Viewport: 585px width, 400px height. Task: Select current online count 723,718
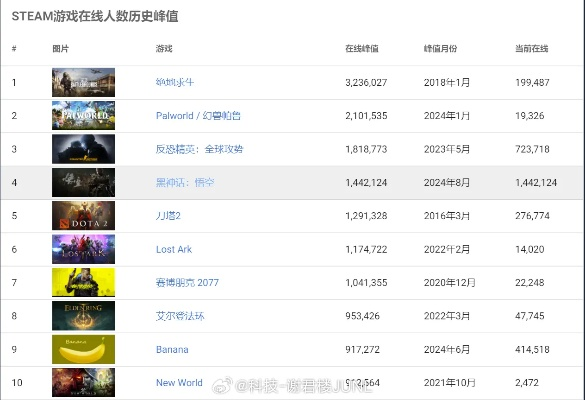point(532,149)
